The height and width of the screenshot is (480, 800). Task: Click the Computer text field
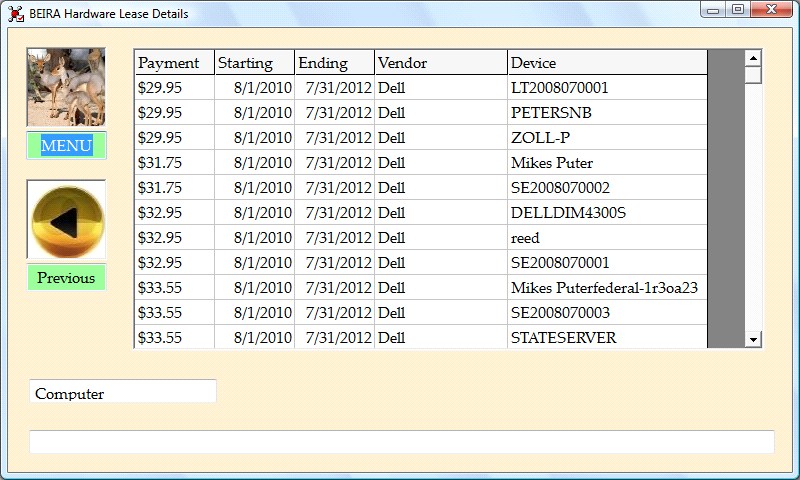(x=123, y=393)
